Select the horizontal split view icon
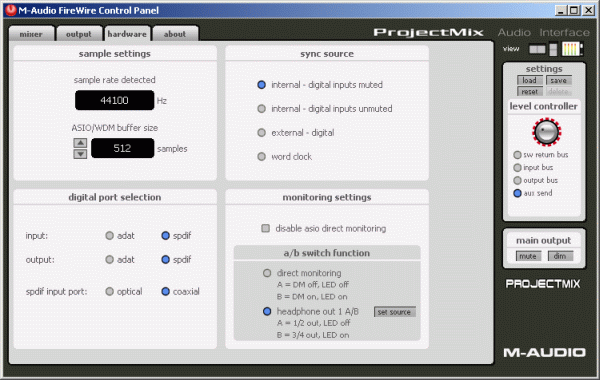The image size is (600, 380). coord(537,49)
